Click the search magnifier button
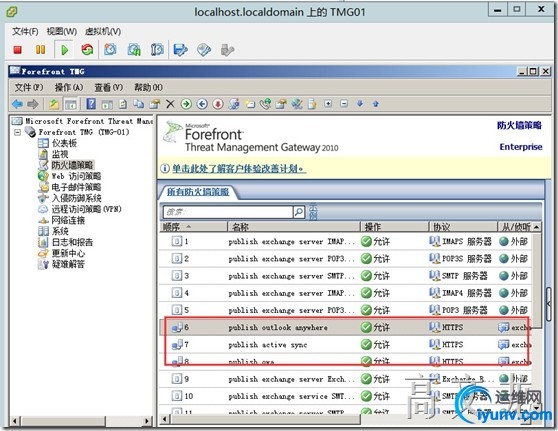This screenshot has width=558, height=431. (x=299, y=212)
